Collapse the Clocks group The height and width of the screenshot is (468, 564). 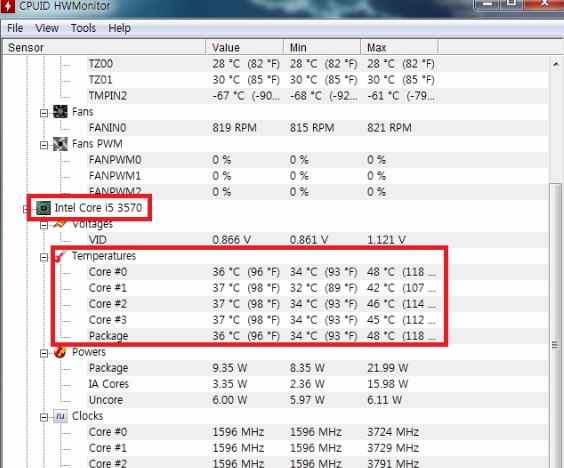click(44, 417)
